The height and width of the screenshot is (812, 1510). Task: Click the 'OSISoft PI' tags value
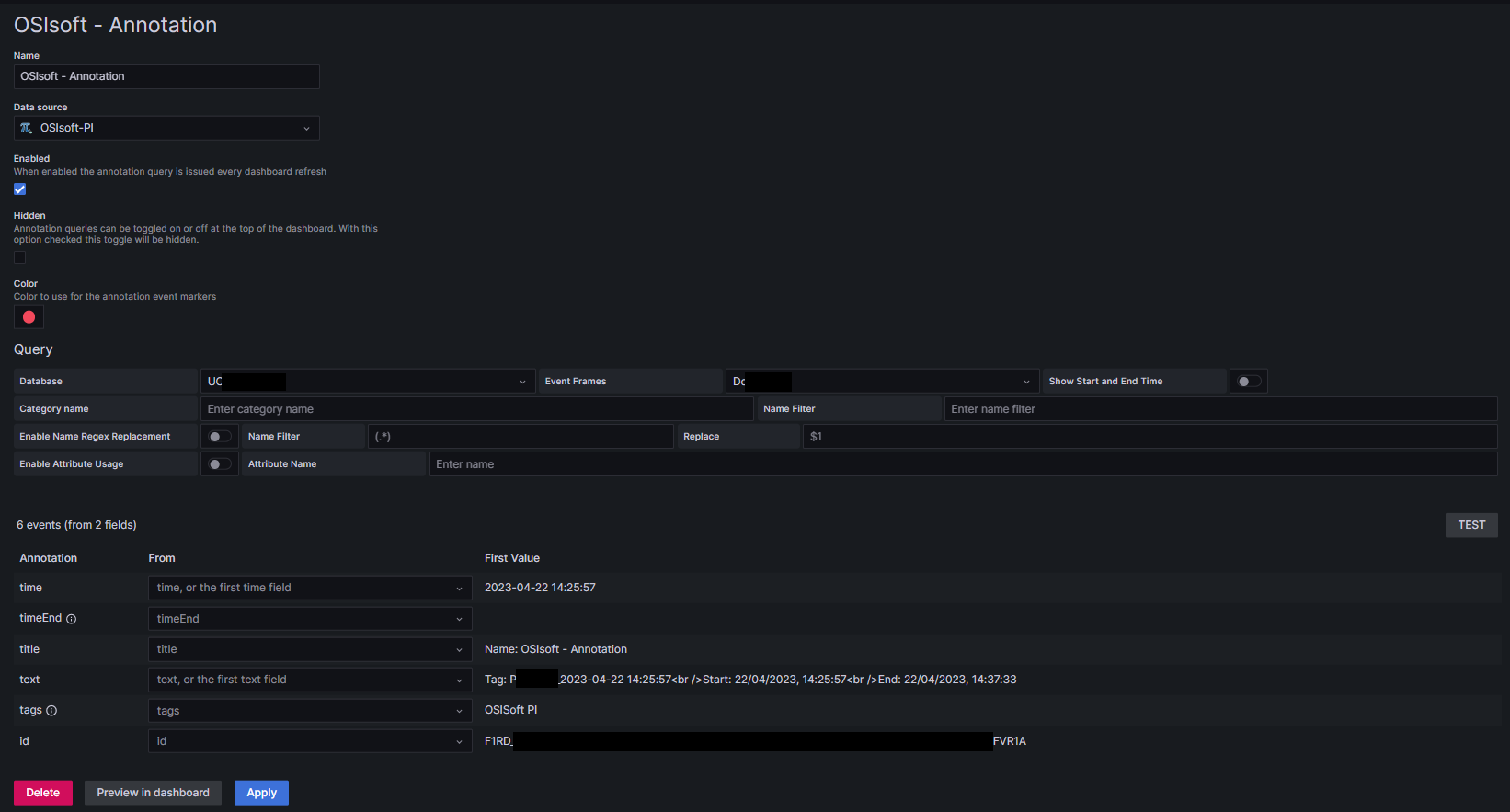(510, 710)
